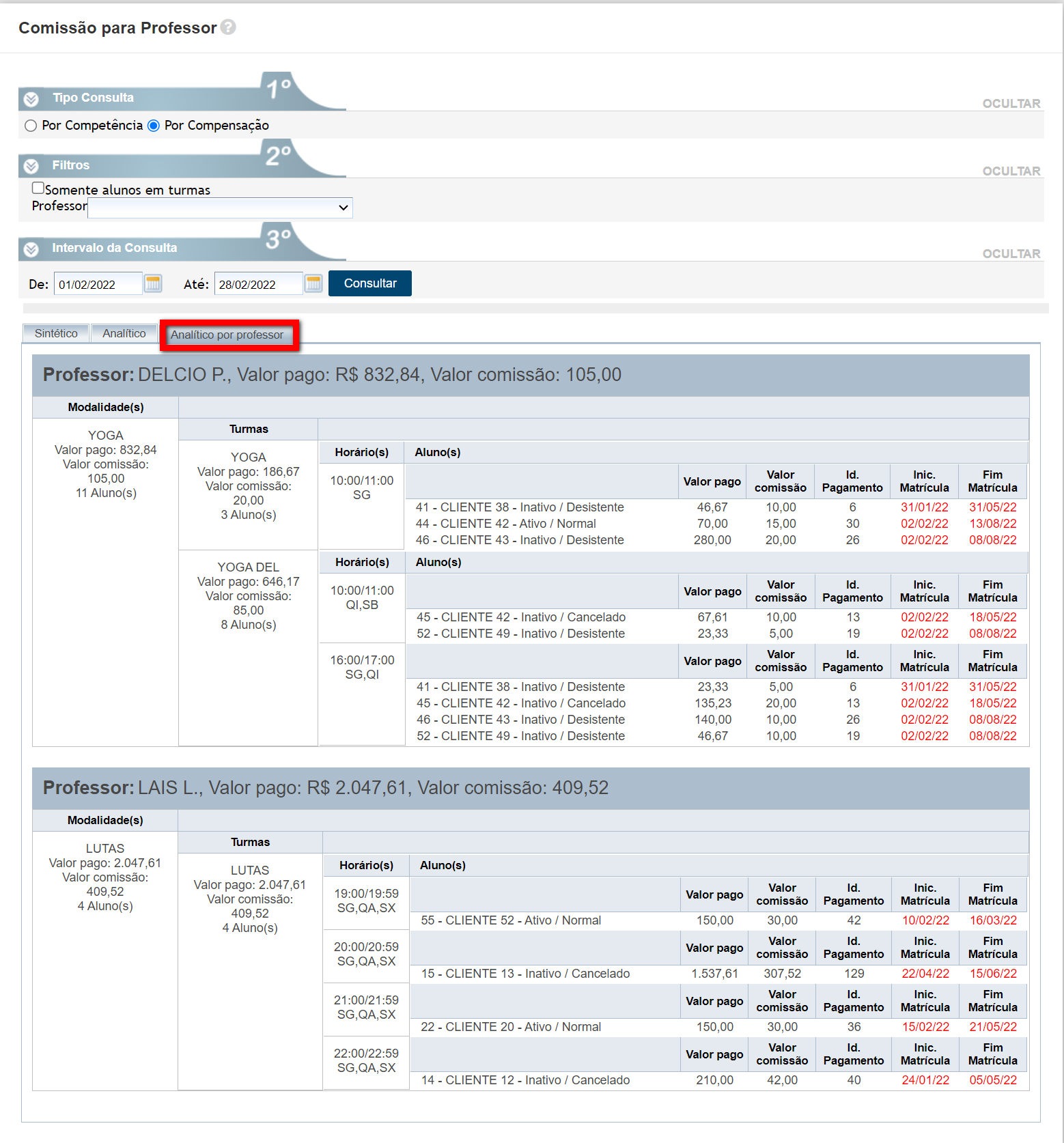This screenshot has height=1143, width=1064.
Task: Select the Por Competência radio option
Action: point(31,126)
